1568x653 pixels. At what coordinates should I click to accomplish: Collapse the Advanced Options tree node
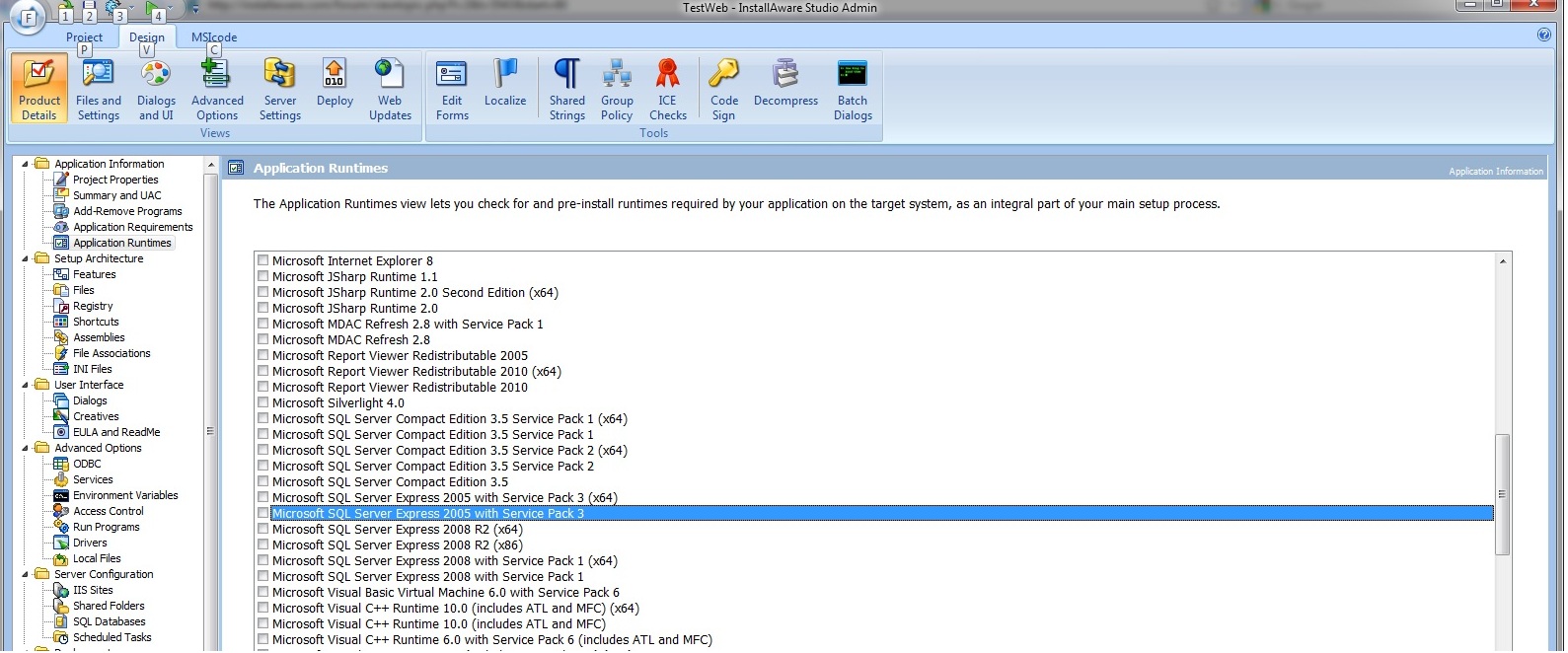pyautogui.click(x=26, y=448)
